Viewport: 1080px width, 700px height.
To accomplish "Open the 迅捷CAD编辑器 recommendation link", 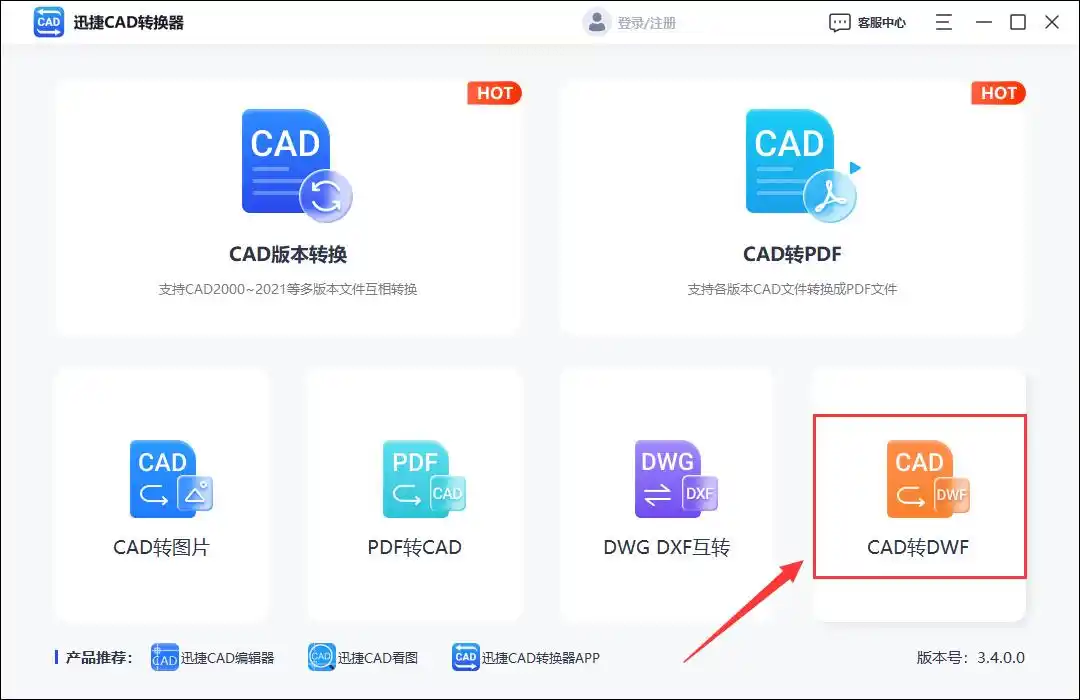I will 227,658.
